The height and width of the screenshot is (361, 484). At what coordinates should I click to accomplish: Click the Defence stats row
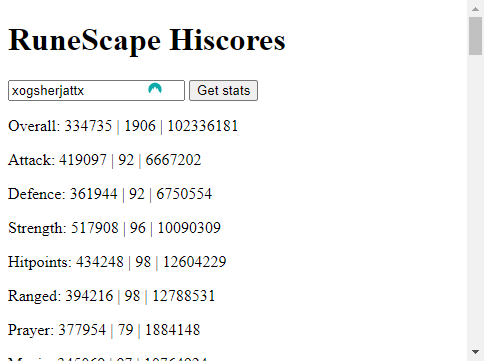pyautogui.click(x=110, y=194)
